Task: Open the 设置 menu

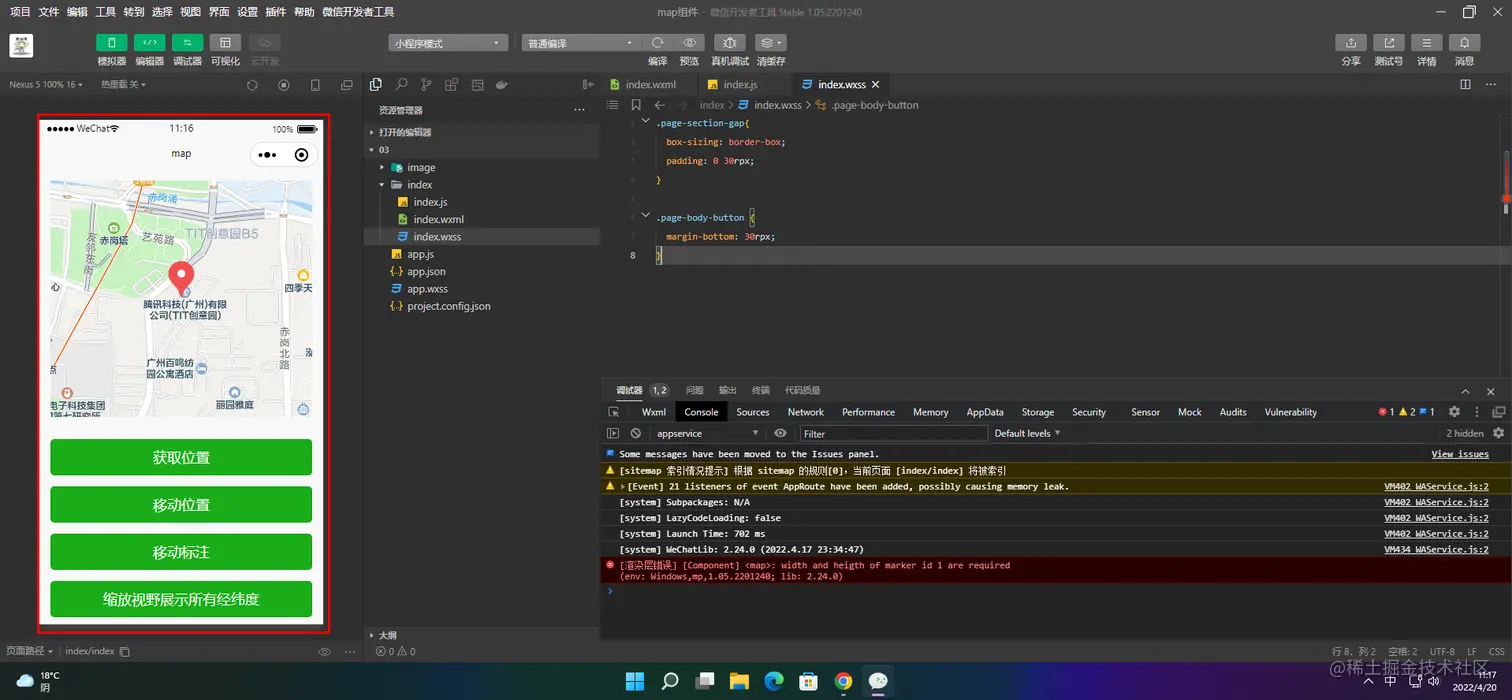Action: tap(248, 12)
